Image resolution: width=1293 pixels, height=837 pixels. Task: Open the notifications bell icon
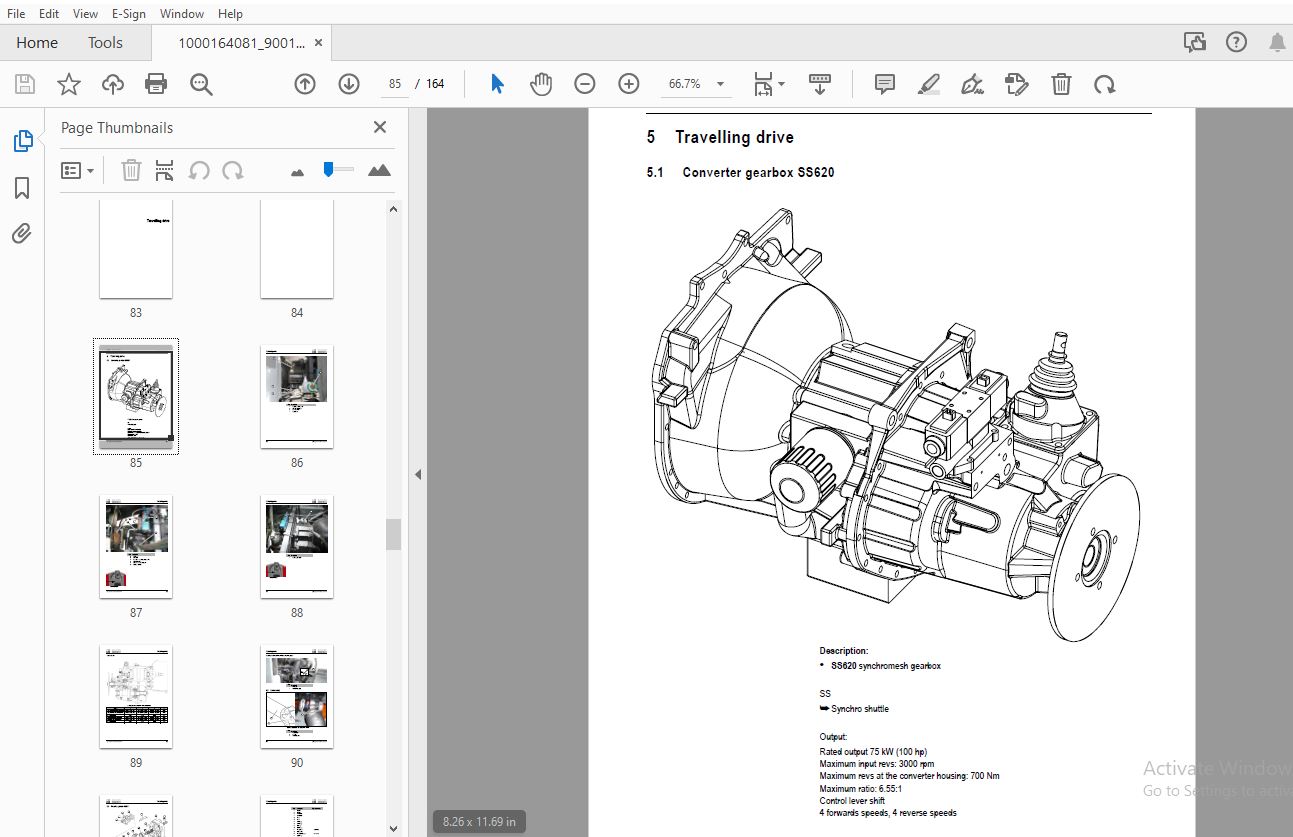[x=1277, y=42]
